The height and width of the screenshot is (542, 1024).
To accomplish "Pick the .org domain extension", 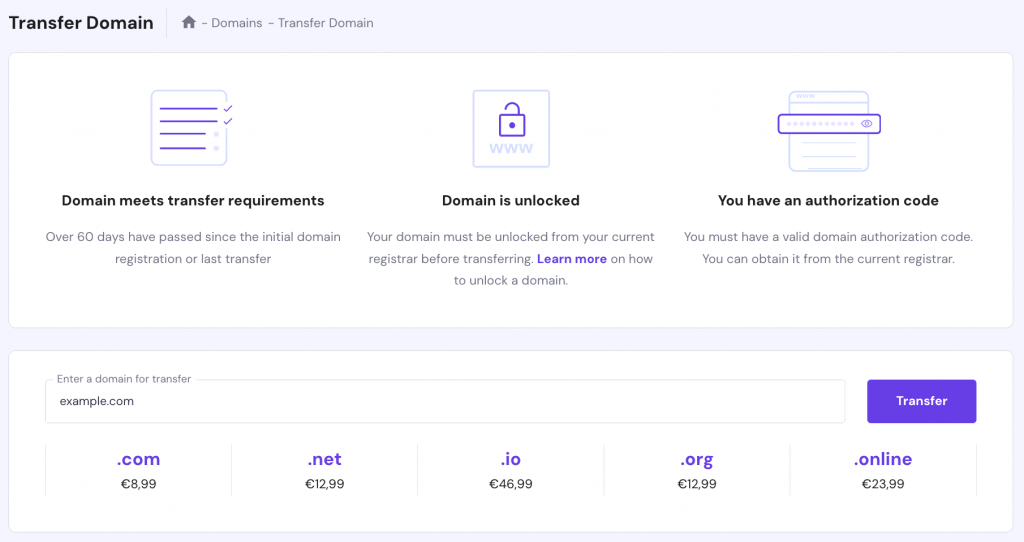I will coord(696,460).
